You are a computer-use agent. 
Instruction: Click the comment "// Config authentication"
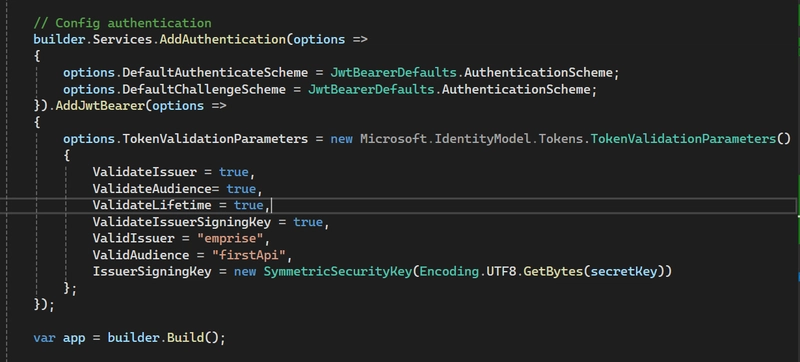[122, 23]
